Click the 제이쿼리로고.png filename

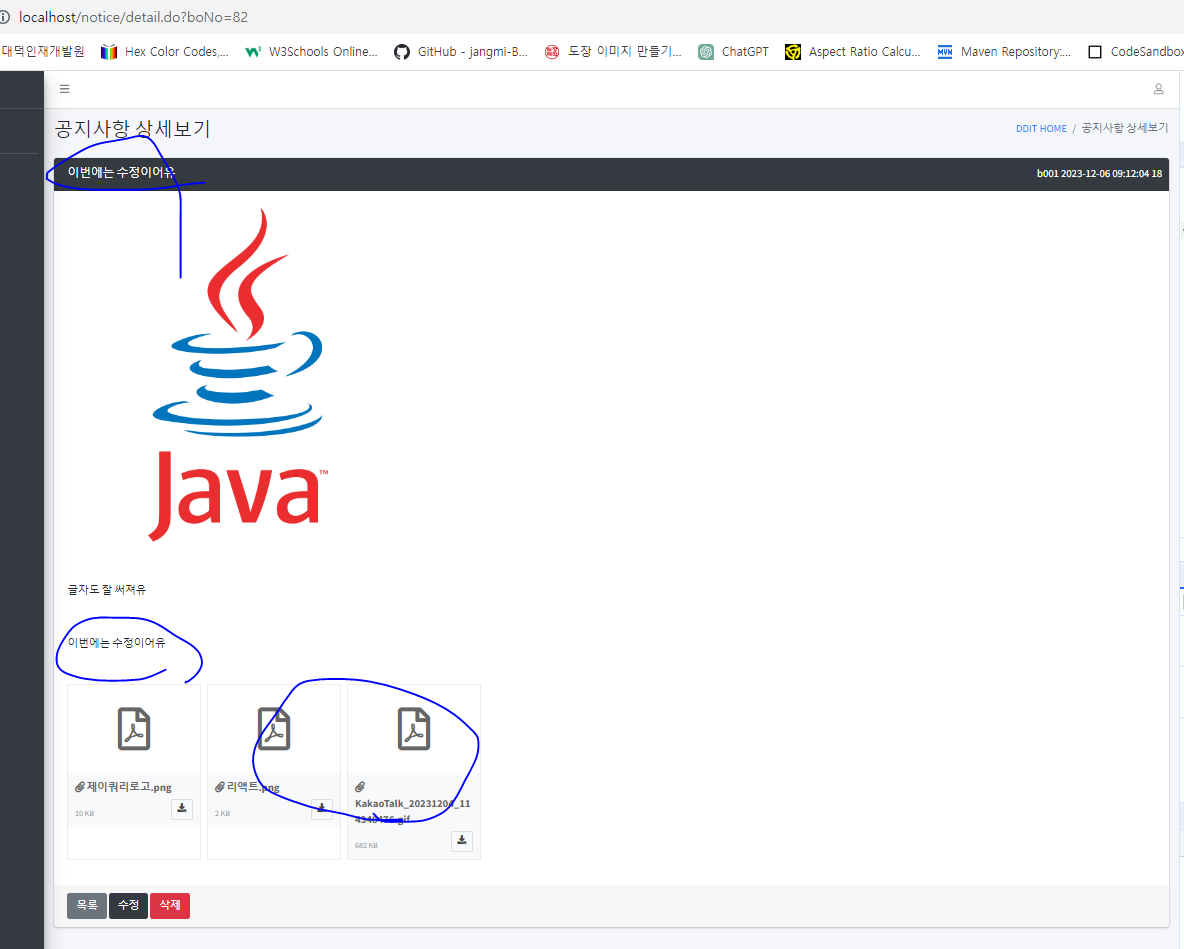tap(129, 787)
